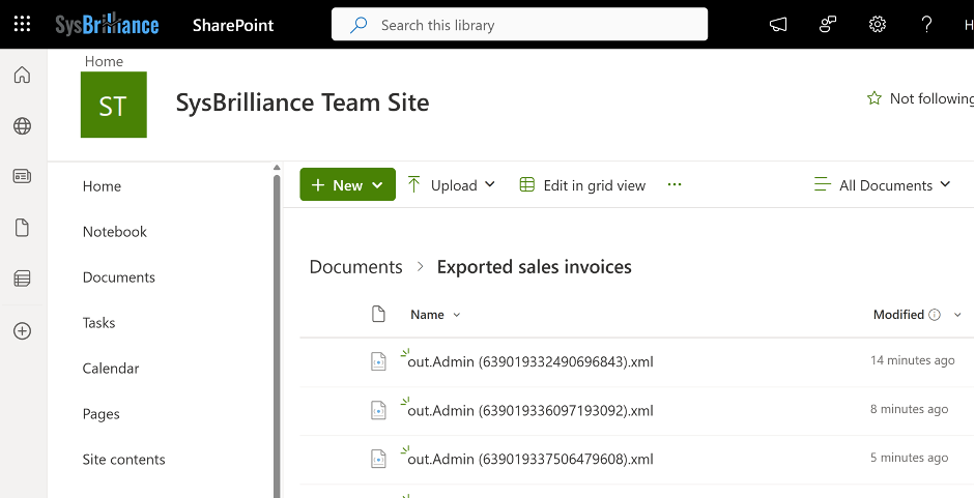Click the SysBrilliance Team Site title

point(302,102)
